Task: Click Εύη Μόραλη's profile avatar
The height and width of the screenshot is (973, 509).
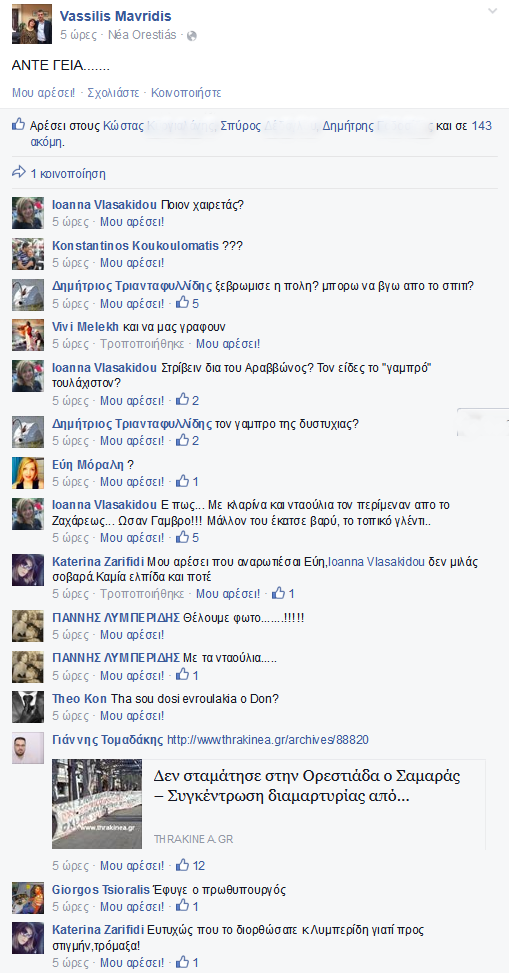Action: (x=28, y=473)
